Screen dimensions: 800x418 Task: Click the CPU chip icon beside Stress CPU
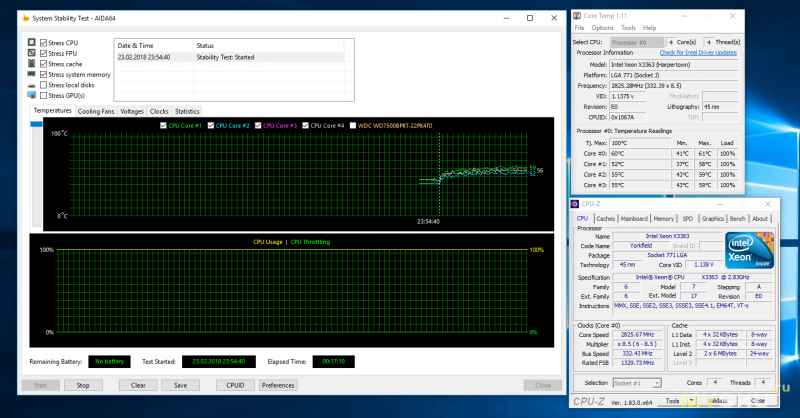click(32, 42)
